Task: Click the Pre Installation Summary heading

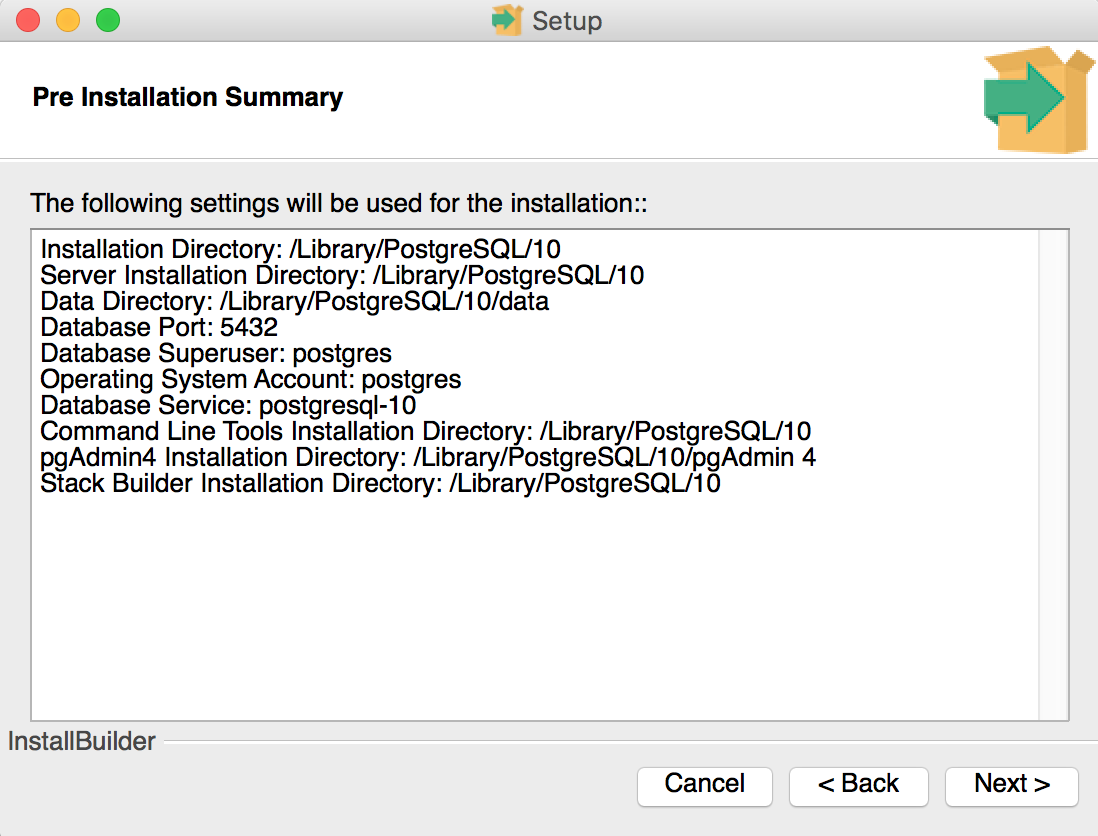Action: pyautogui.click(x=188, y=97)
